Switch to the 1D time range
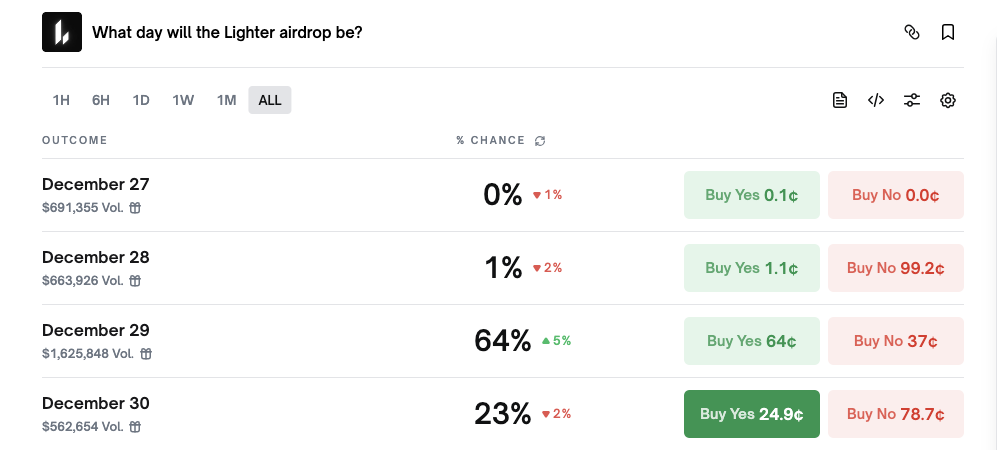This screenshot has height=450, width=997. coord(141,100)
